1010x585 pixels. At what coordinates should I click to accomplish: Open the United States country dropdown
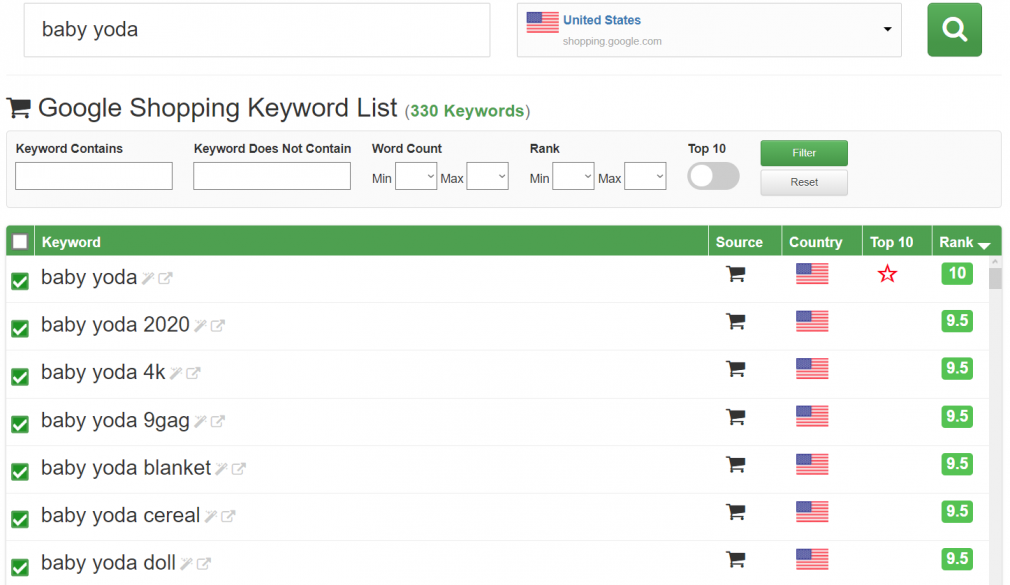[x=709, y=30]
